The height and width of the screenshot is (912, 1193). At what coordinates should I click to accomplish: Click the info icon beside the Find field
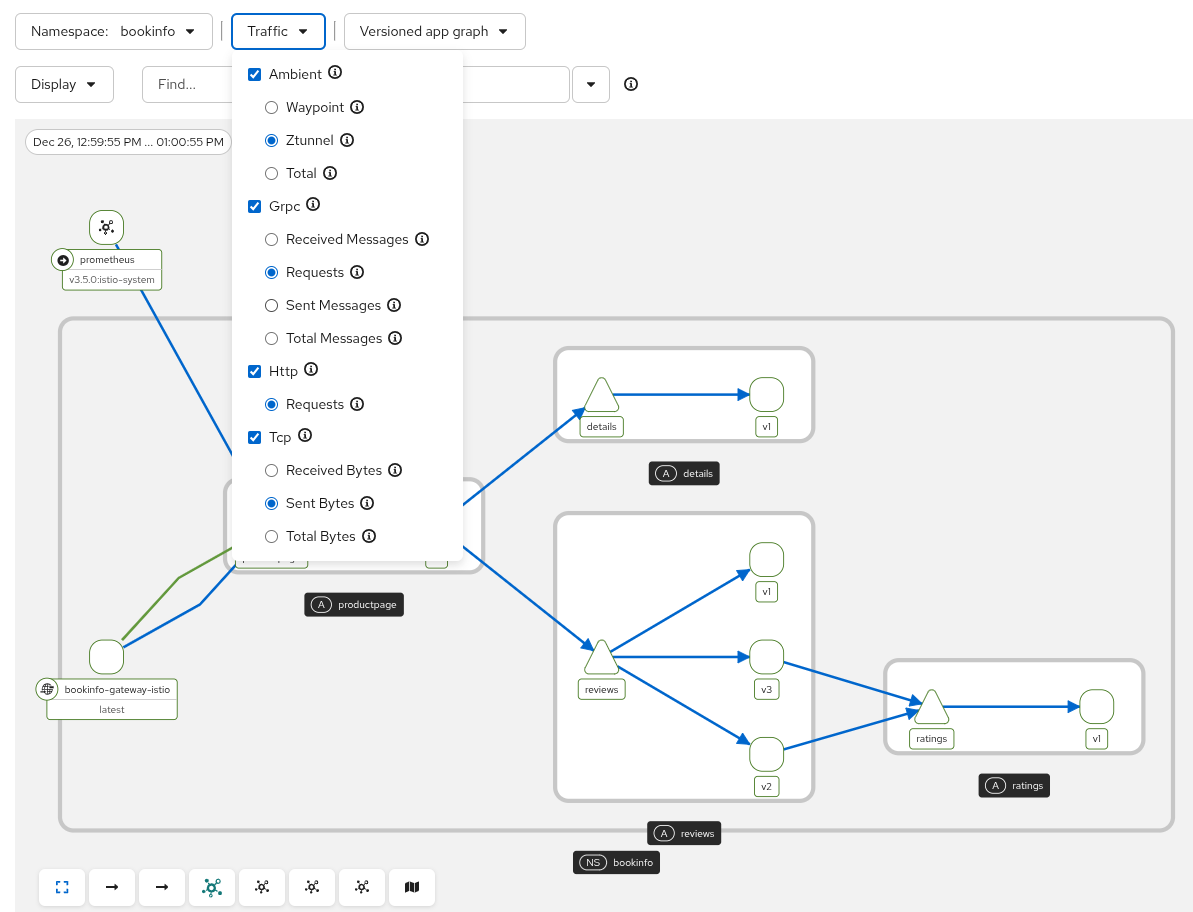point(630,84)
